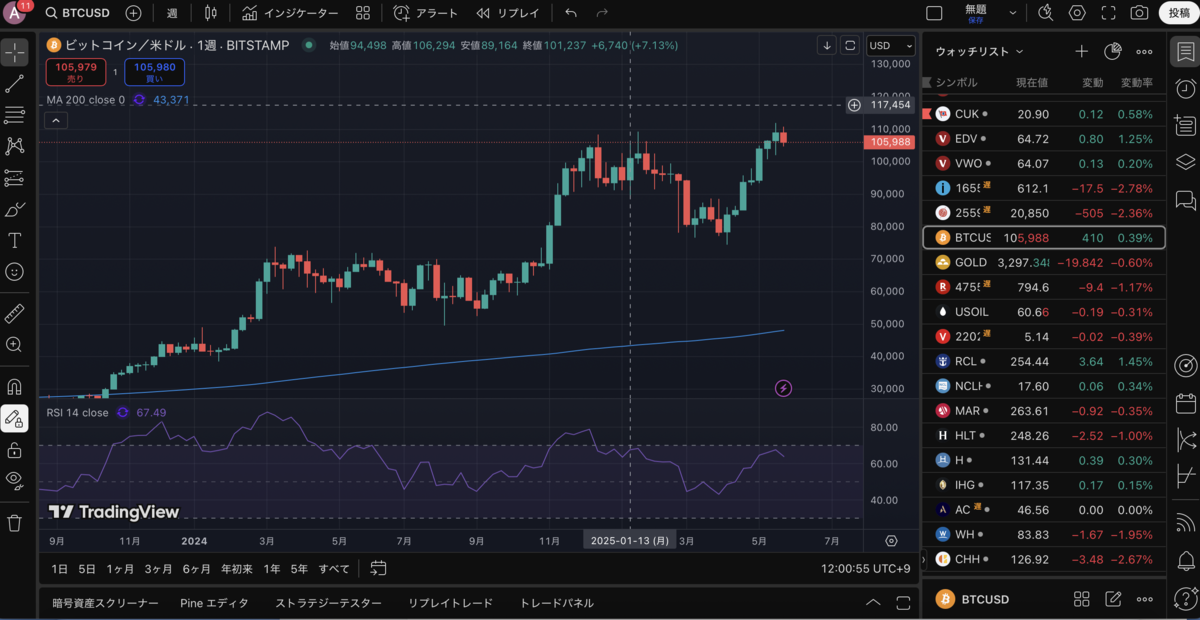
Task: Start bar replay mode
Action: click(x=507, y=13)
